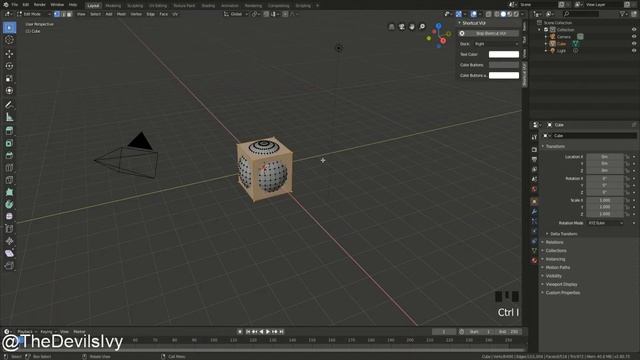
Task: Select the Bevel tool
Action: click(x=9, y=156)
